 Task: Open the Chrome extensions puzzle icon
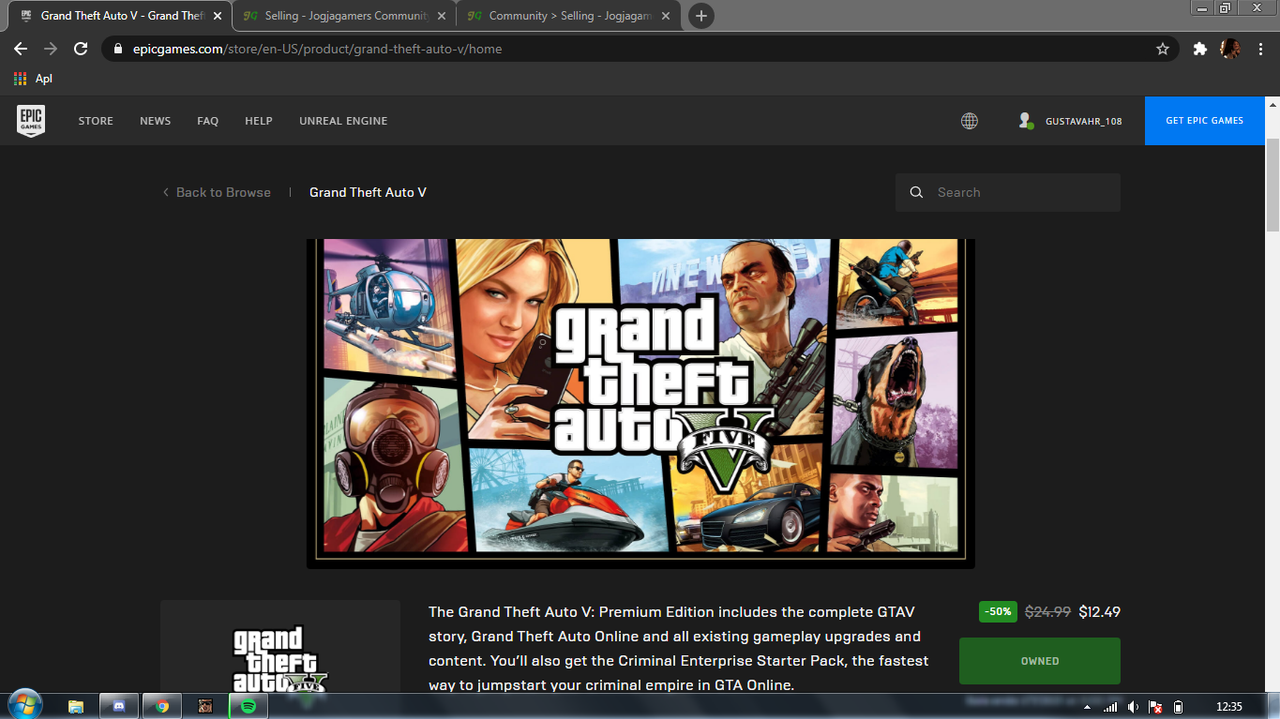[1200, 48]
